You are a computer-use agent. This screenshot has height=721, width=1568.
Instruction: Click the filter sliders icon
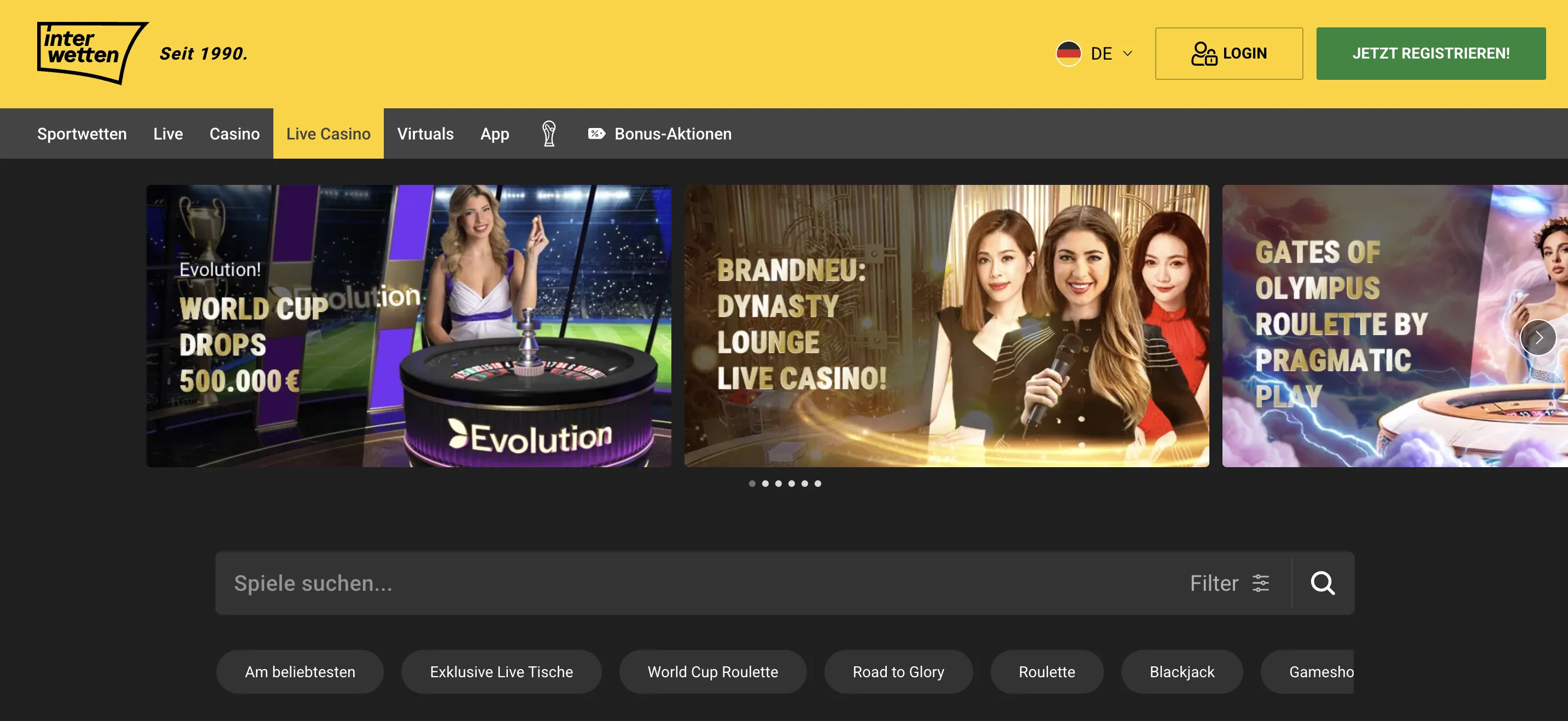(1261, 583)
